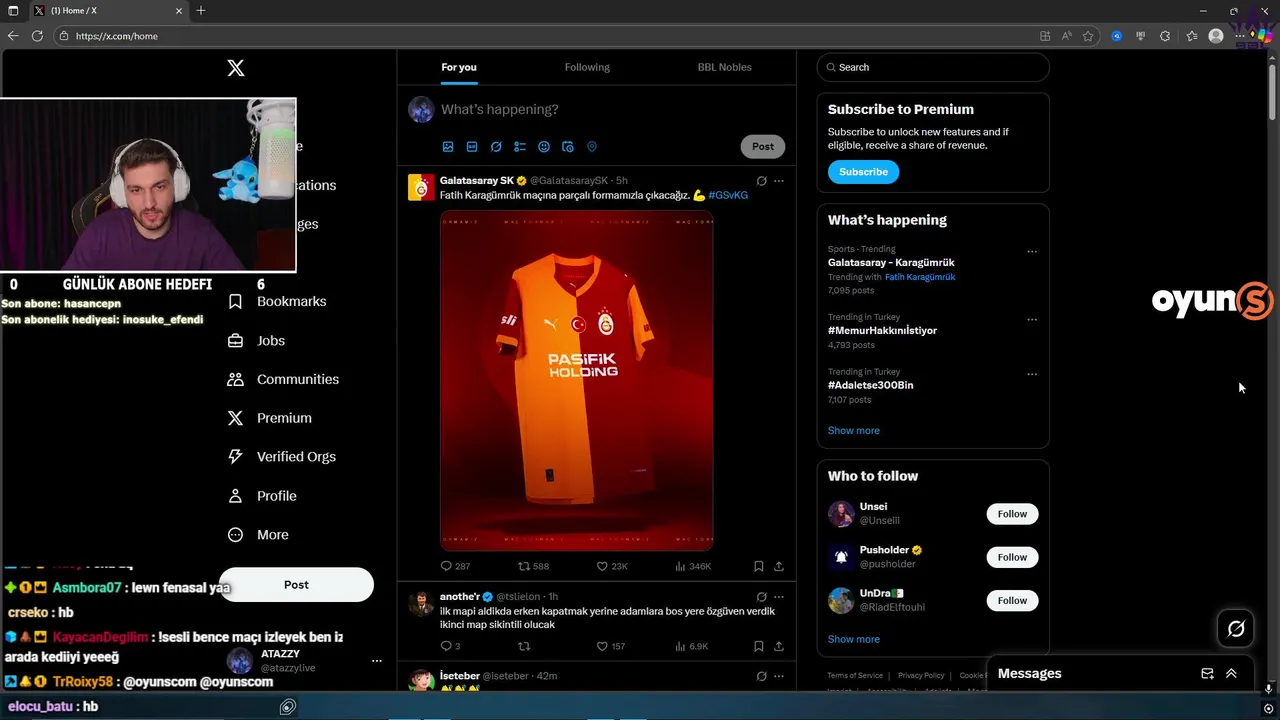
Task: Open Communities in the sidebar
Action: (283, 379)
